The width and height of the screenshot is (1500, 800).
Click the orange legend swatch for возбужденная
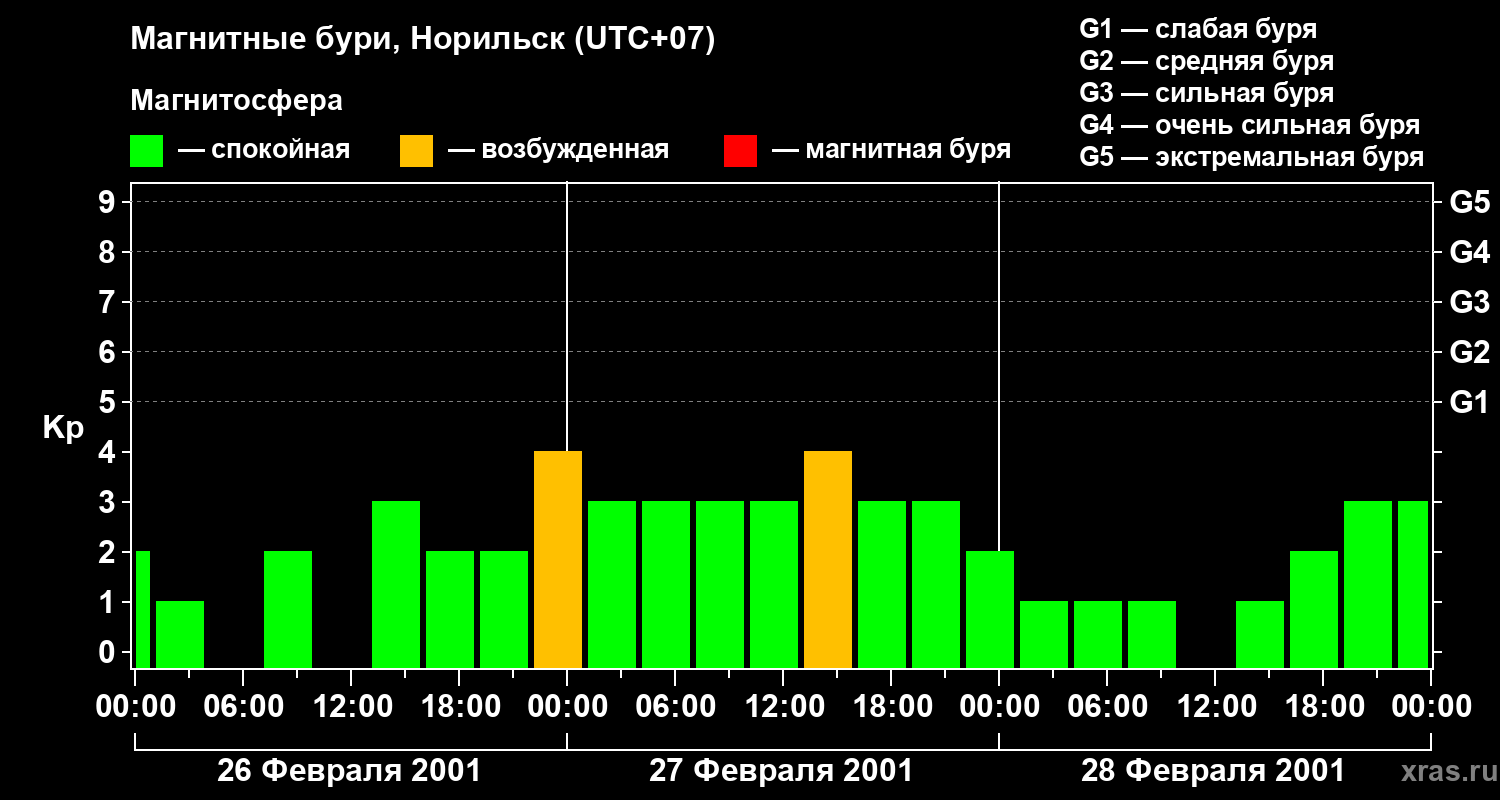[416, 151]
